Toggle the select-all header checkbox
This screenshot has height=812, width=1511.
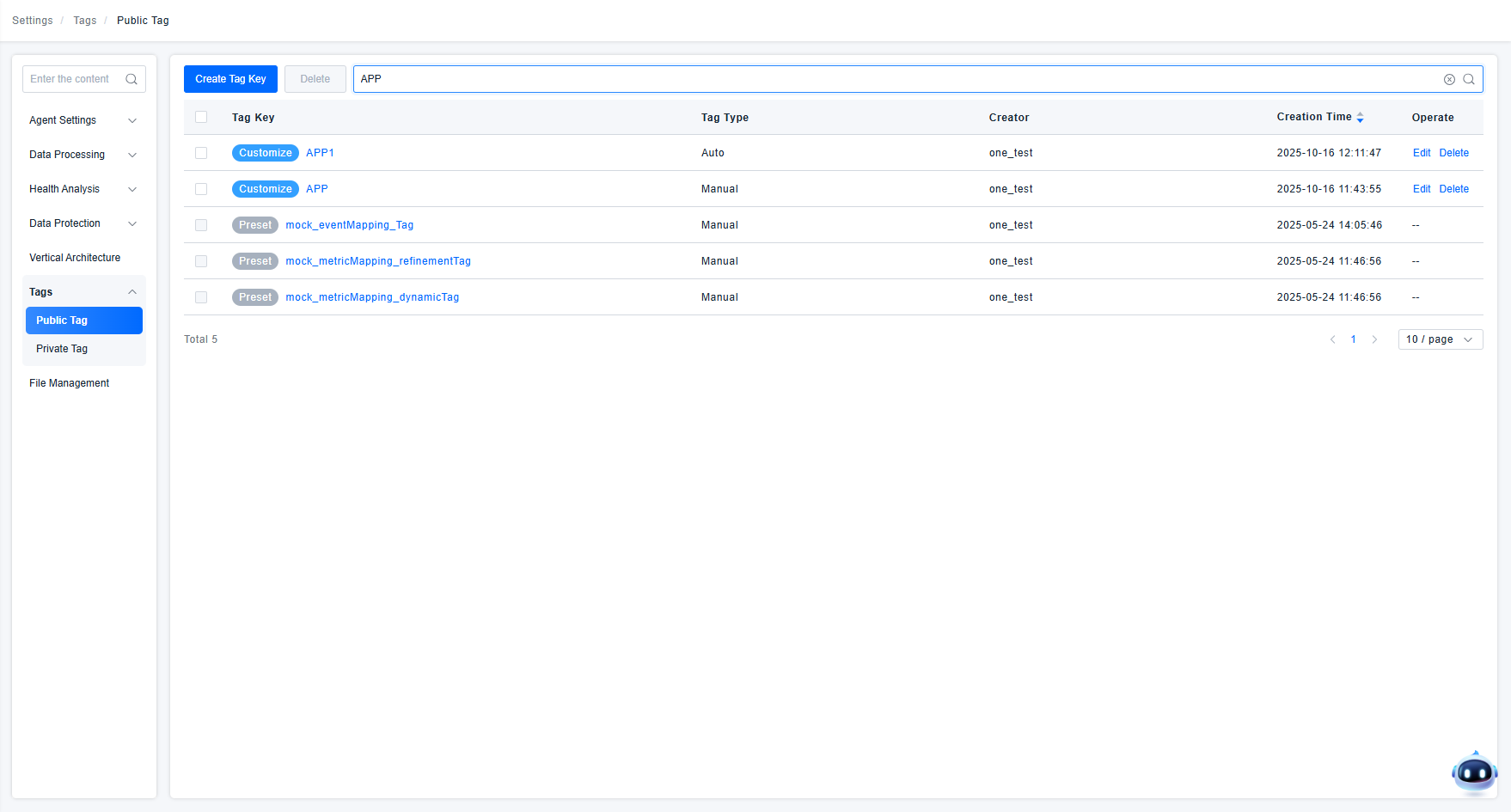[201, 117]
